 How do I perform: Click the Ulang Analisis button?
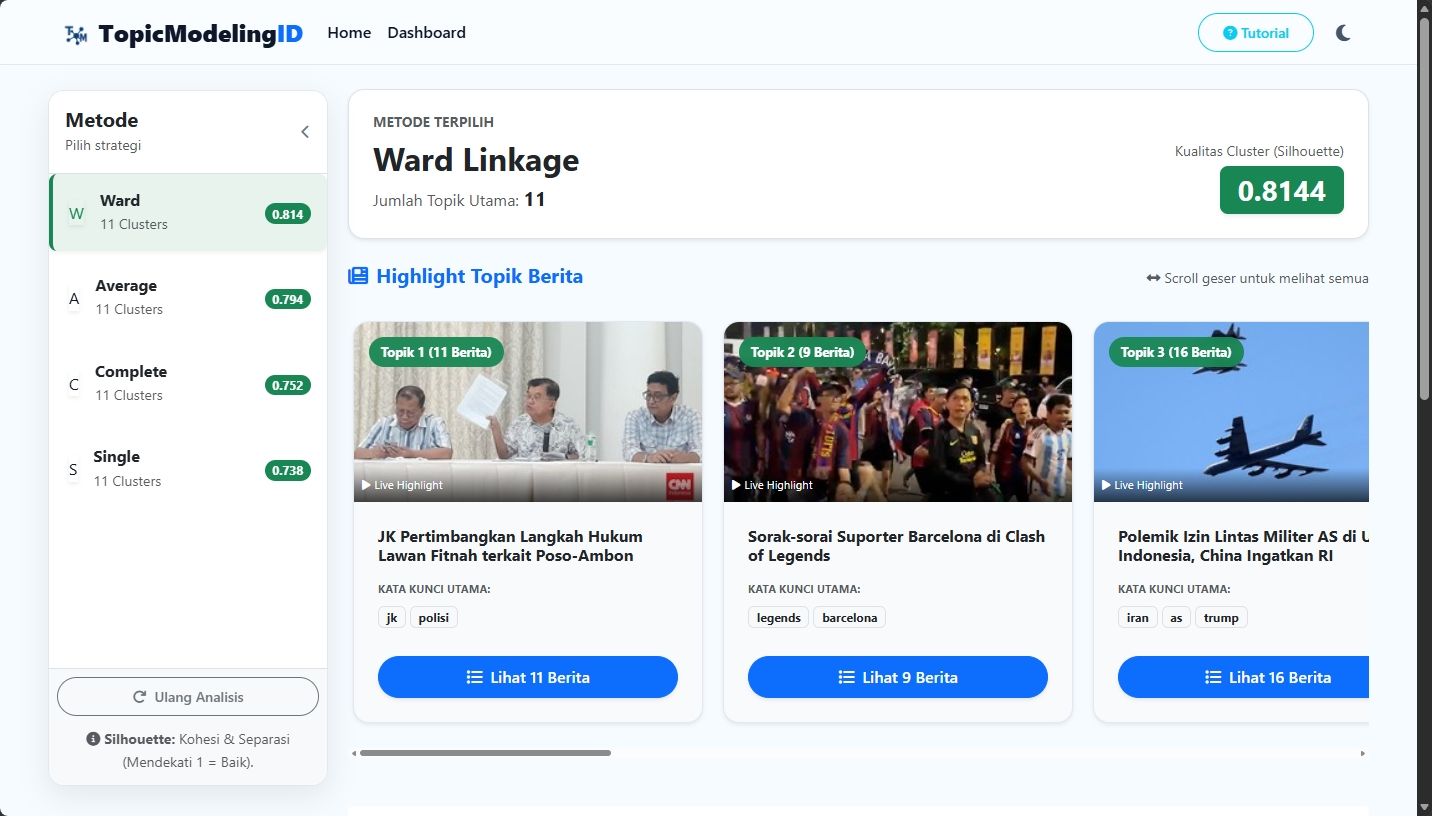188,697
